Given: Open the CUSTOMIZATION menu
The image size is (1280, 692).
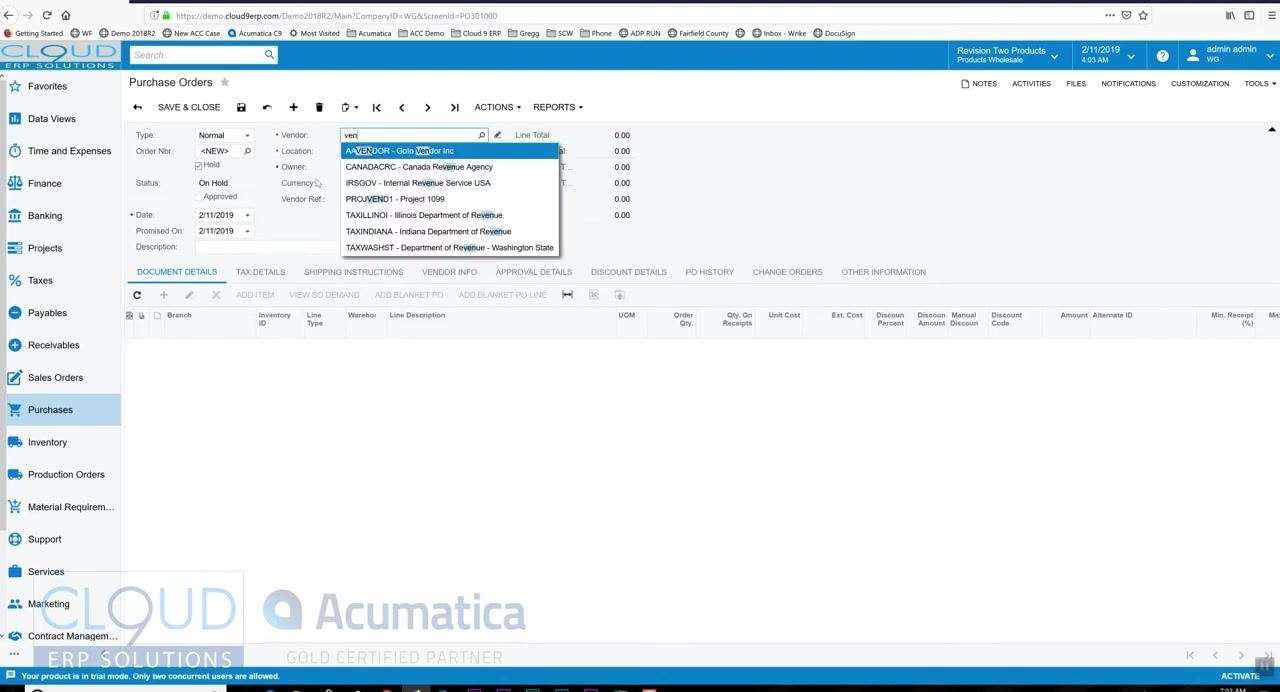Looking at the screenshot, I should (1200, 84).
